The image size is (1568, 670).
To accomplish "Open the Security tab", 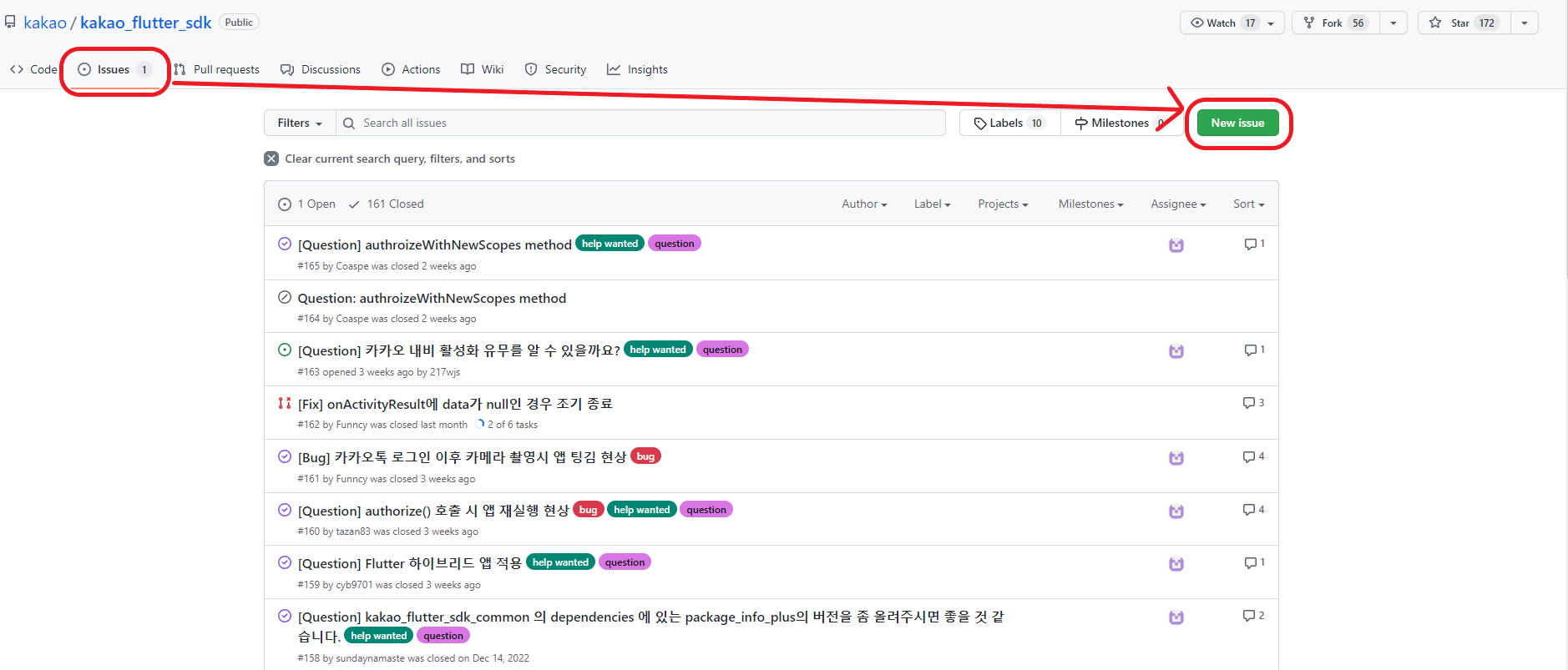I will [x=555, y=69].
